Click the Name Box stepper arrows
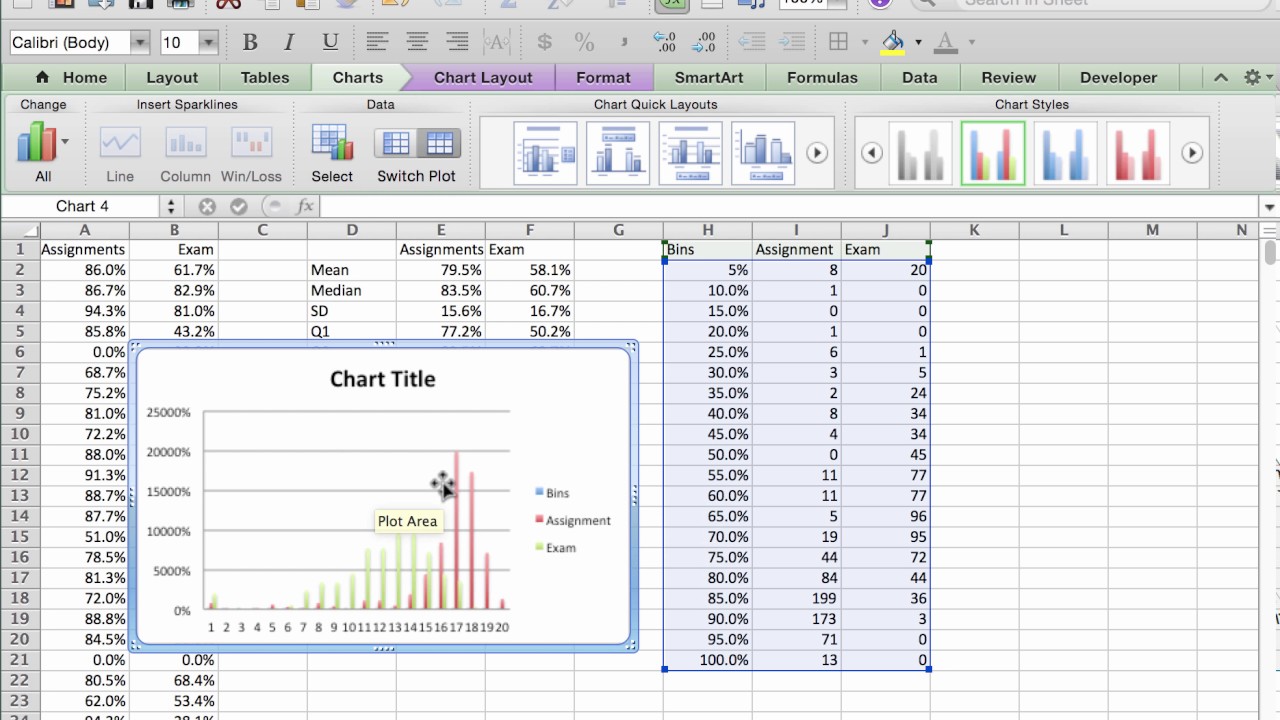 coord(171,206)
